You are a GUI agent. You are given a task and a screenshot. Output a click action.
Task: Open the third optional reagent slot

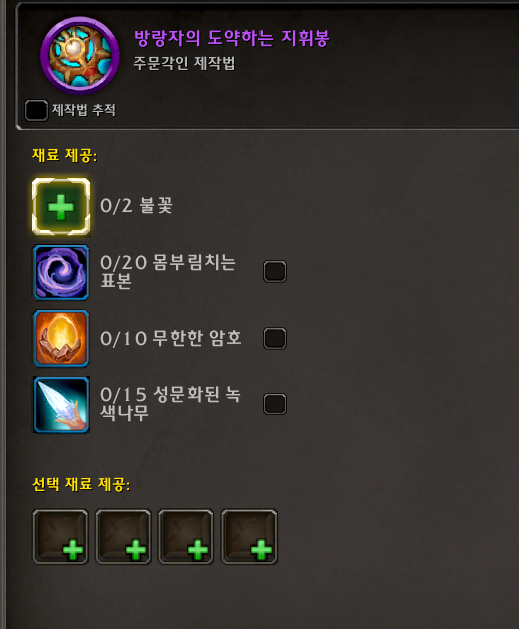[x=186, y=537]
